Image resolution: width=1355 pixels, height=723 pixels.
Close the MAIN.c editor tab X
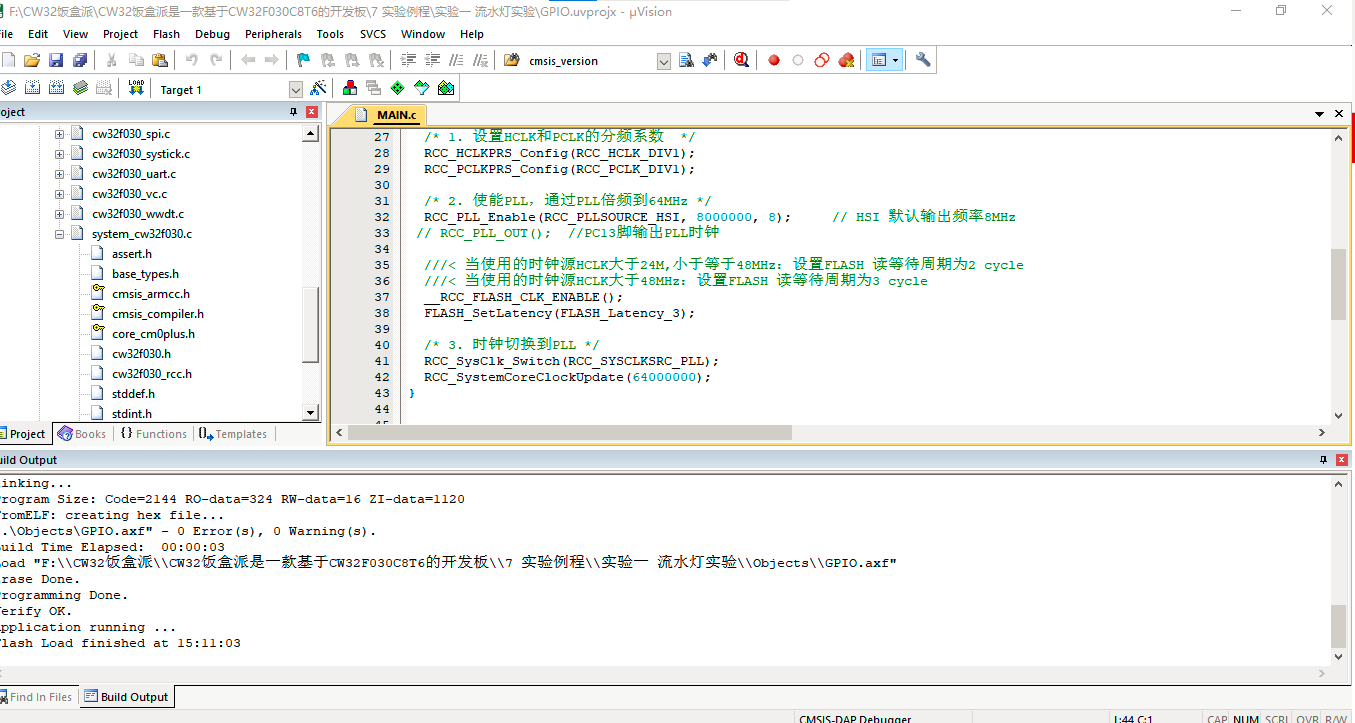(1339, 114)
